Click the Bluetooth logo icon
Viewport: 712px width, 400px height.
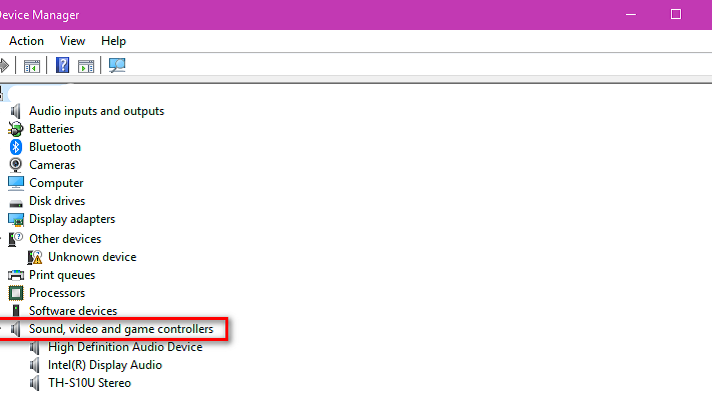pyautogui.click(x=16, y=147)
